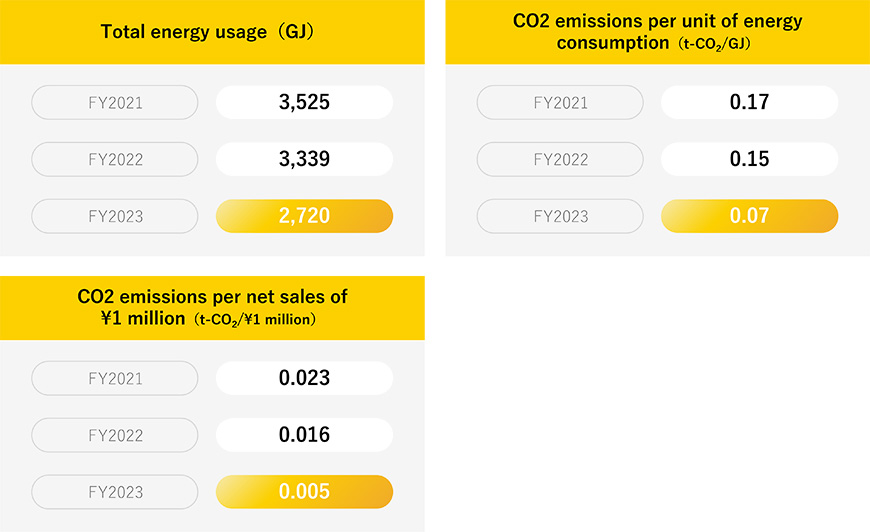870x532 pixels.
Task: Select the FY2022 label beside 0.016
Action: (115, 435)
